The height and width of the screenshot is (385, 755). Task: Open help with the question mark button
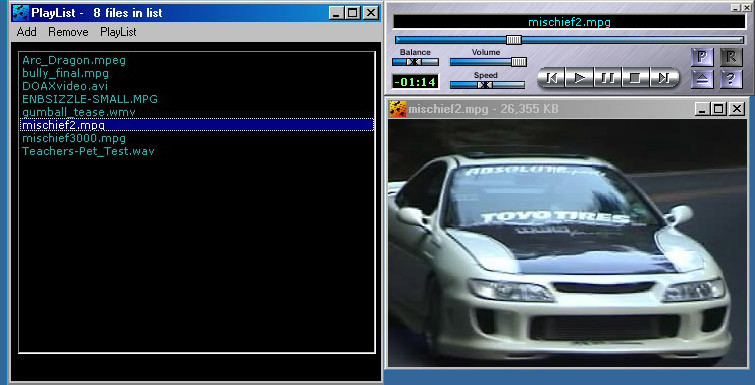[731, 79]
